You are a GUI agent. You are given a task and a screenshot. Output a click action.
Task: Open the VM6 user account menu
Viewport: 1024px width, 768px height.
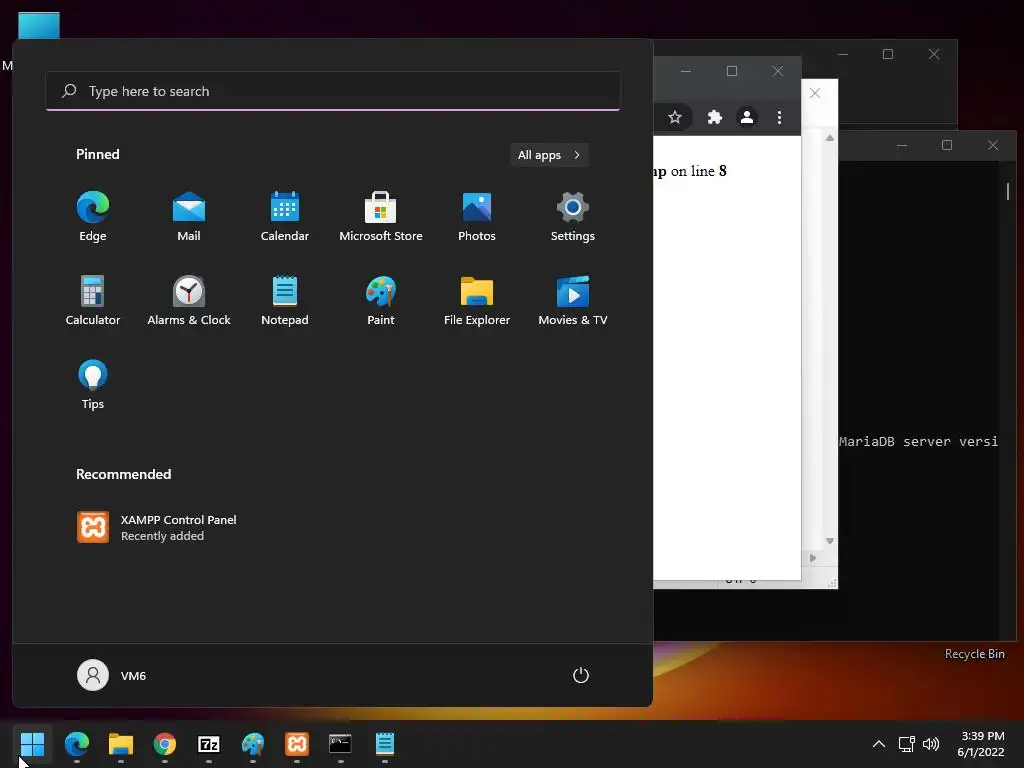click(x=112, y=675)
